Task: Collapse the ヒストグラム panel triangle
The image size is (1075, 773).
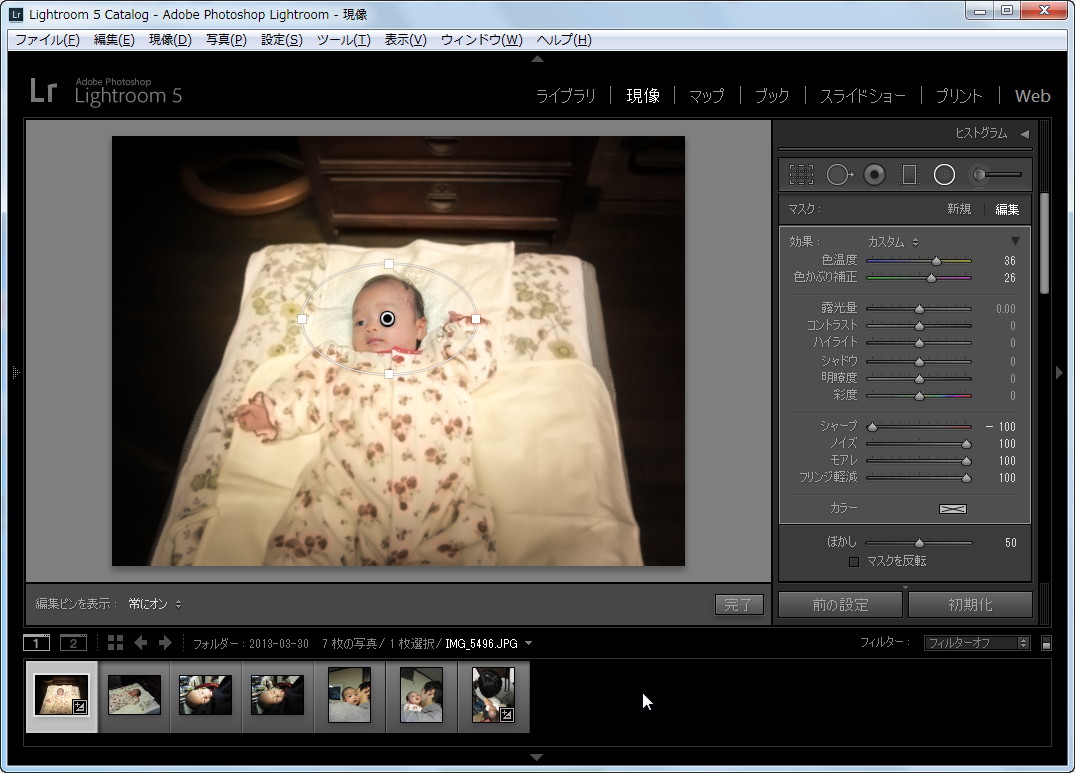Action: coord(1024,134)
